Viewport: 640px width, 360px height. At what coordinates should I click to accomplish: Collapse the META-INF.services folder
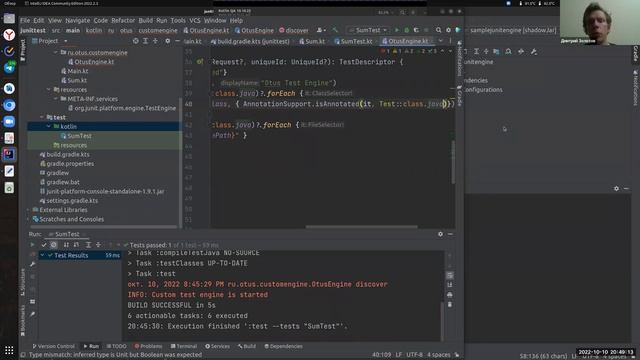pos(56,99)
